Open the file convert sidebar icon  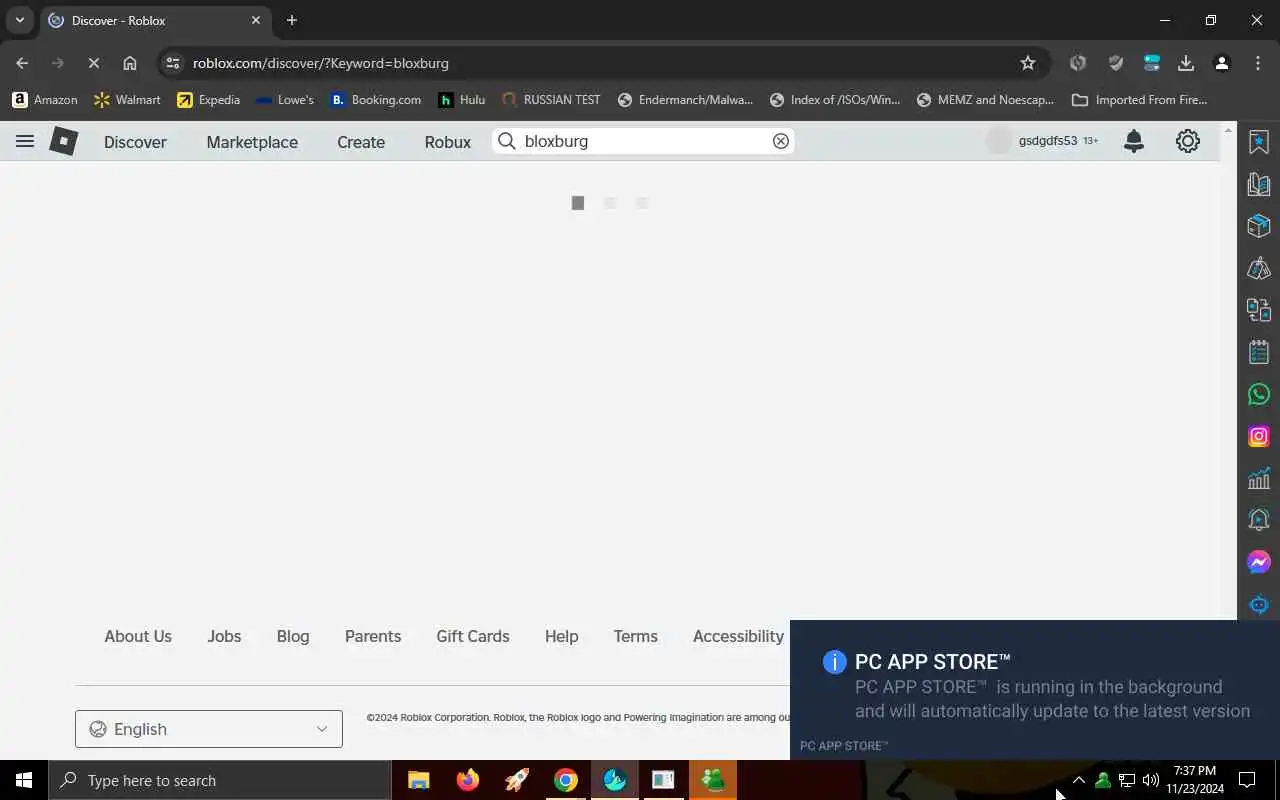click(x=1259, y=310)
